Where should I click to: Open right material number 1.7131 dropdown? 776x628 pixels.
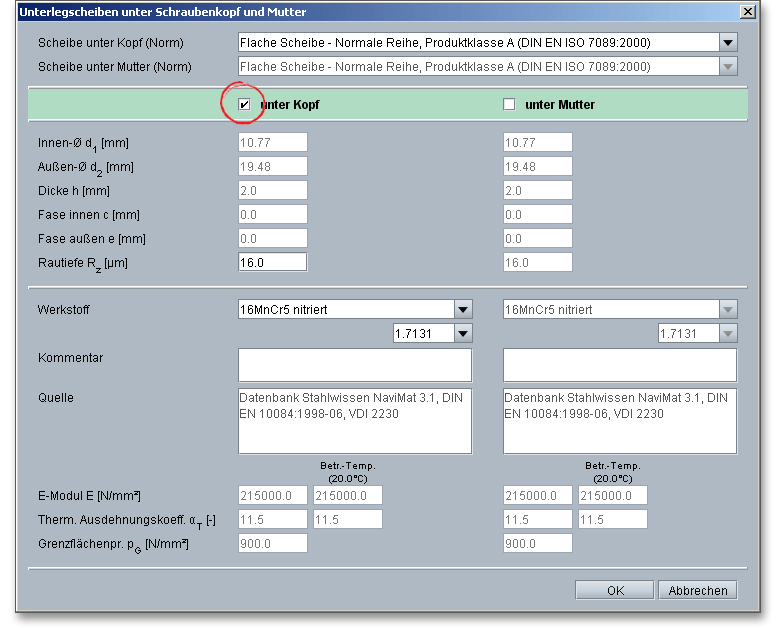point(728,333)
